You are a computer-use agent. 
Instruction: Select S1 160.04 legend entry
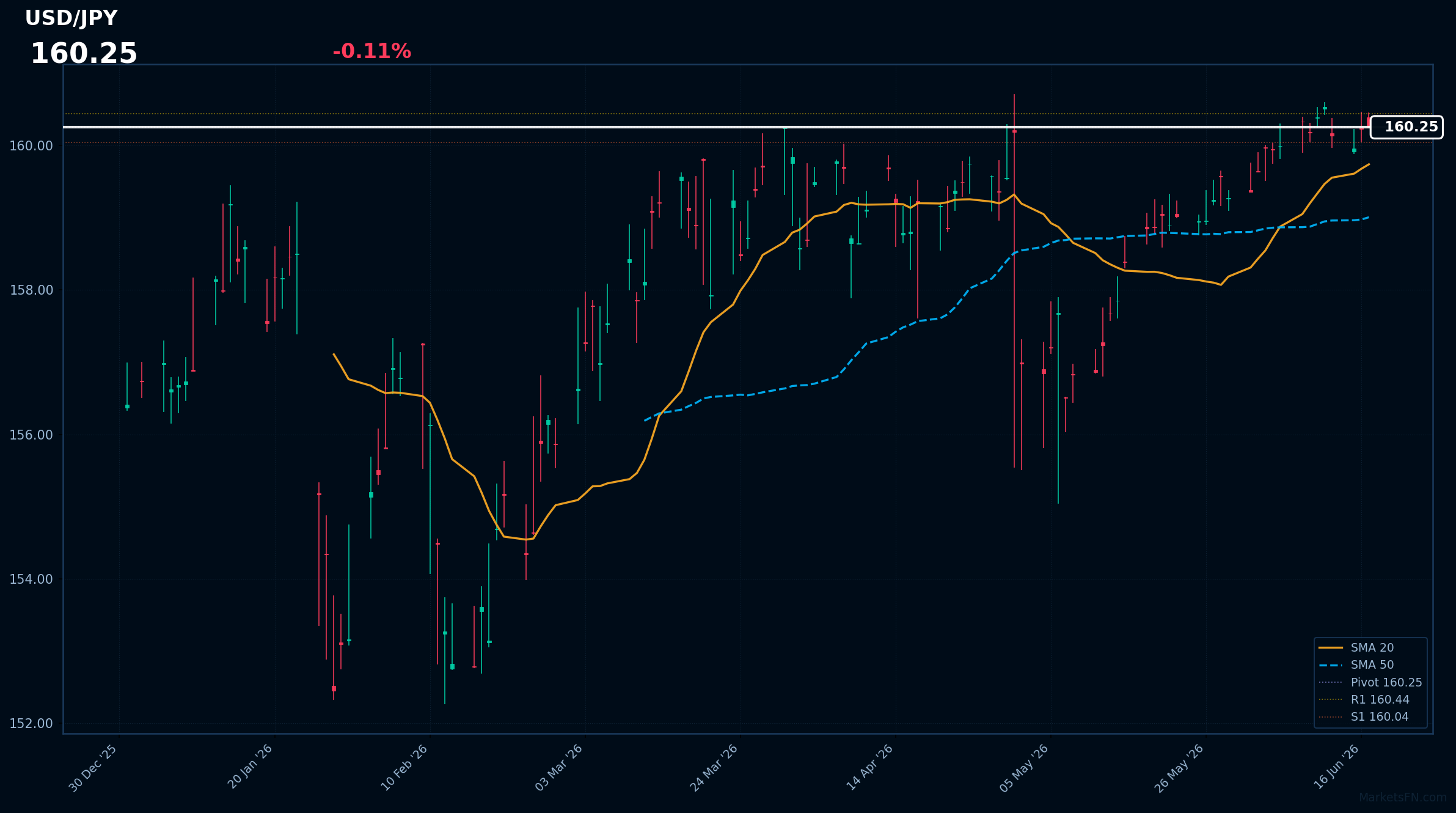coord(1363,716)
